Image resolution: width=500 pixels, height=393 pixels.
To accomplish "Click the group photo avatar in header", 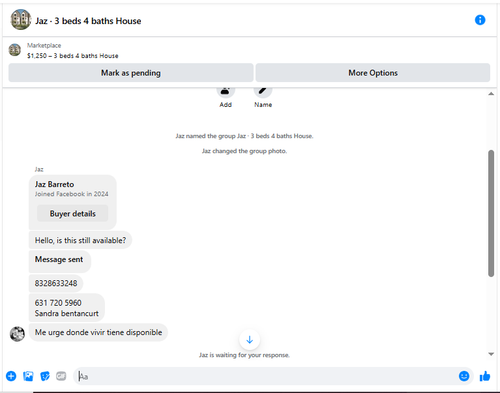I will (x=21, y=20).
